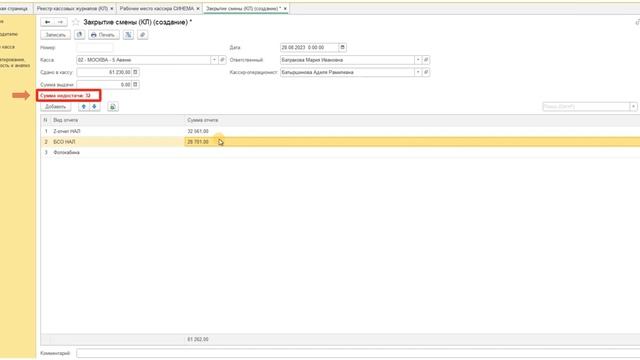Go back with the left arrow button
The width and height of the screenshot is (640, 360).
click(47, 22)
